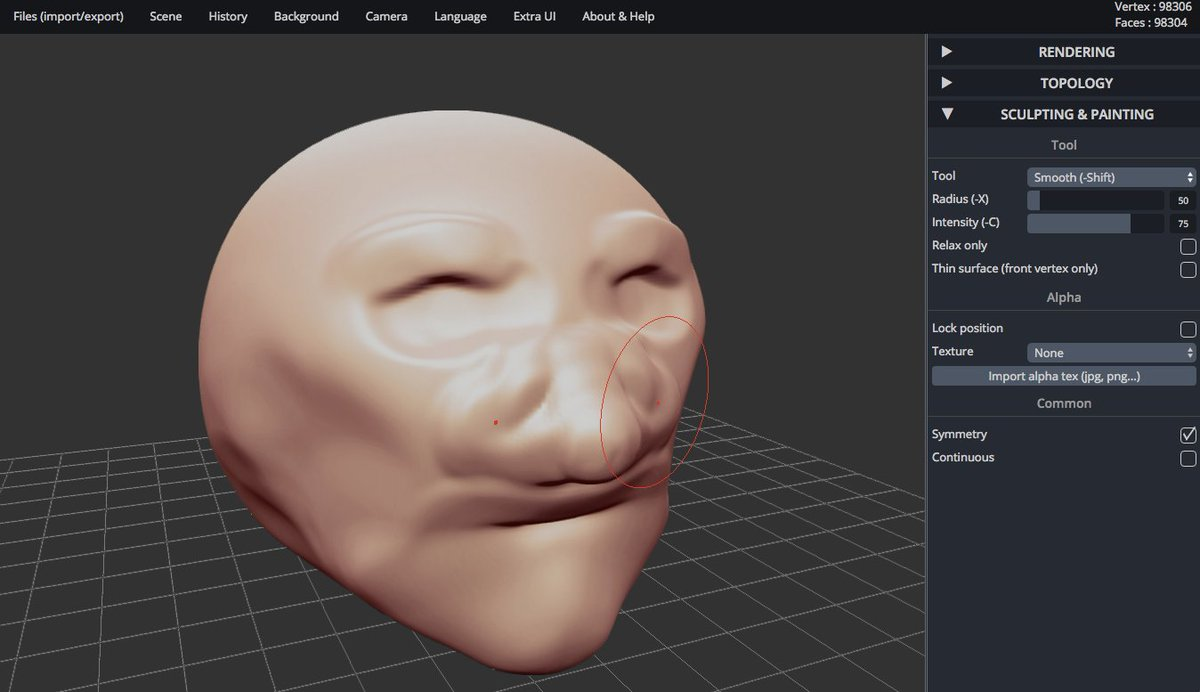
Task: Open the Files (import/export) menu
Action: 69,16
